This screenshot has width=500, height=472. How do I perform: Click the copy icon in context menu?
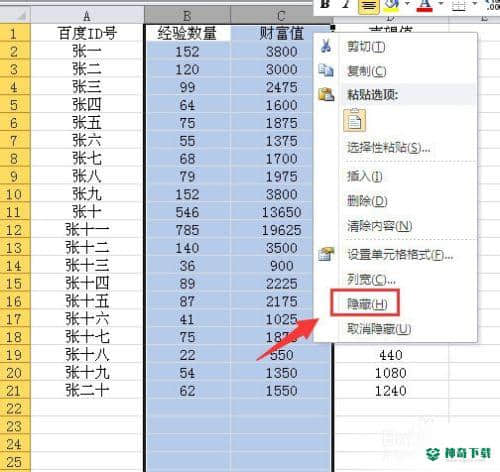[326, 70]
